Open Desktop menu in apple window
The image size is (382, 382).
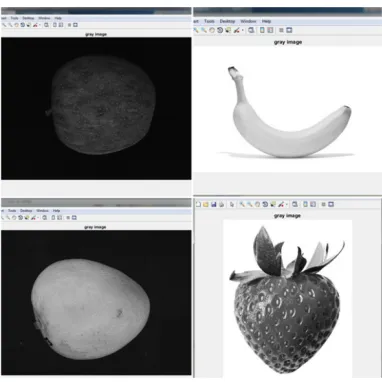28,18
